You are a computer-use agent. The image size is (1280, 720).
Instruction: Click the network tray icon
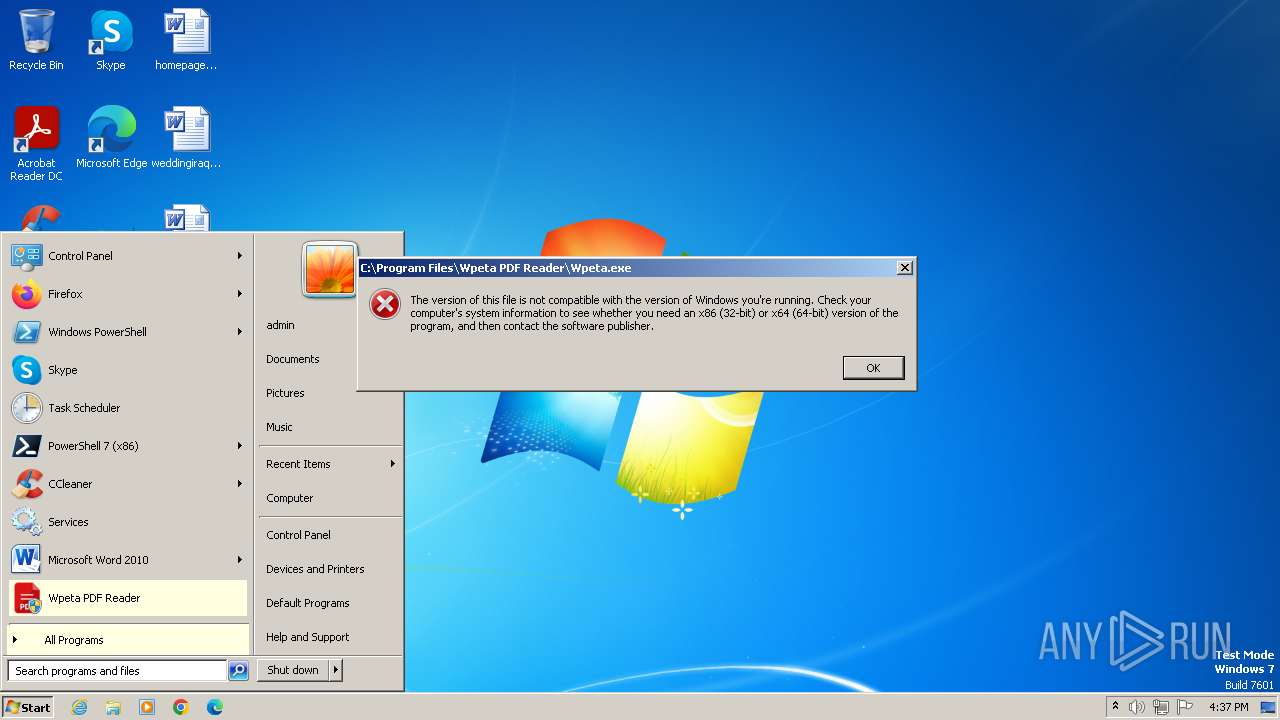tap(1161, 707)
